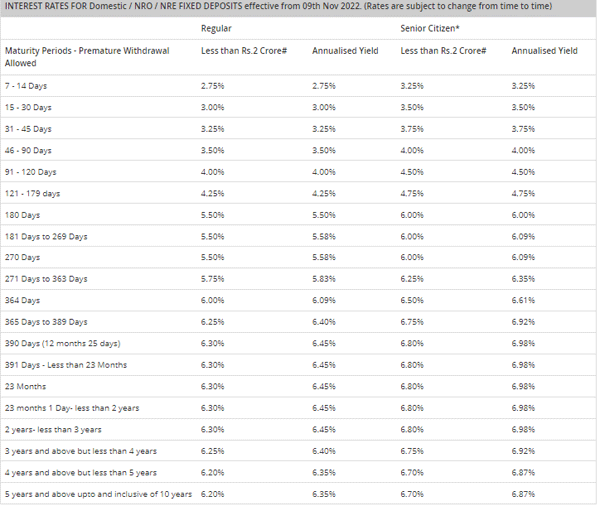The height and width of the screenshot is (506, 600).
Task: Select the 'Regular' column group header
Action: pos(217,28)
